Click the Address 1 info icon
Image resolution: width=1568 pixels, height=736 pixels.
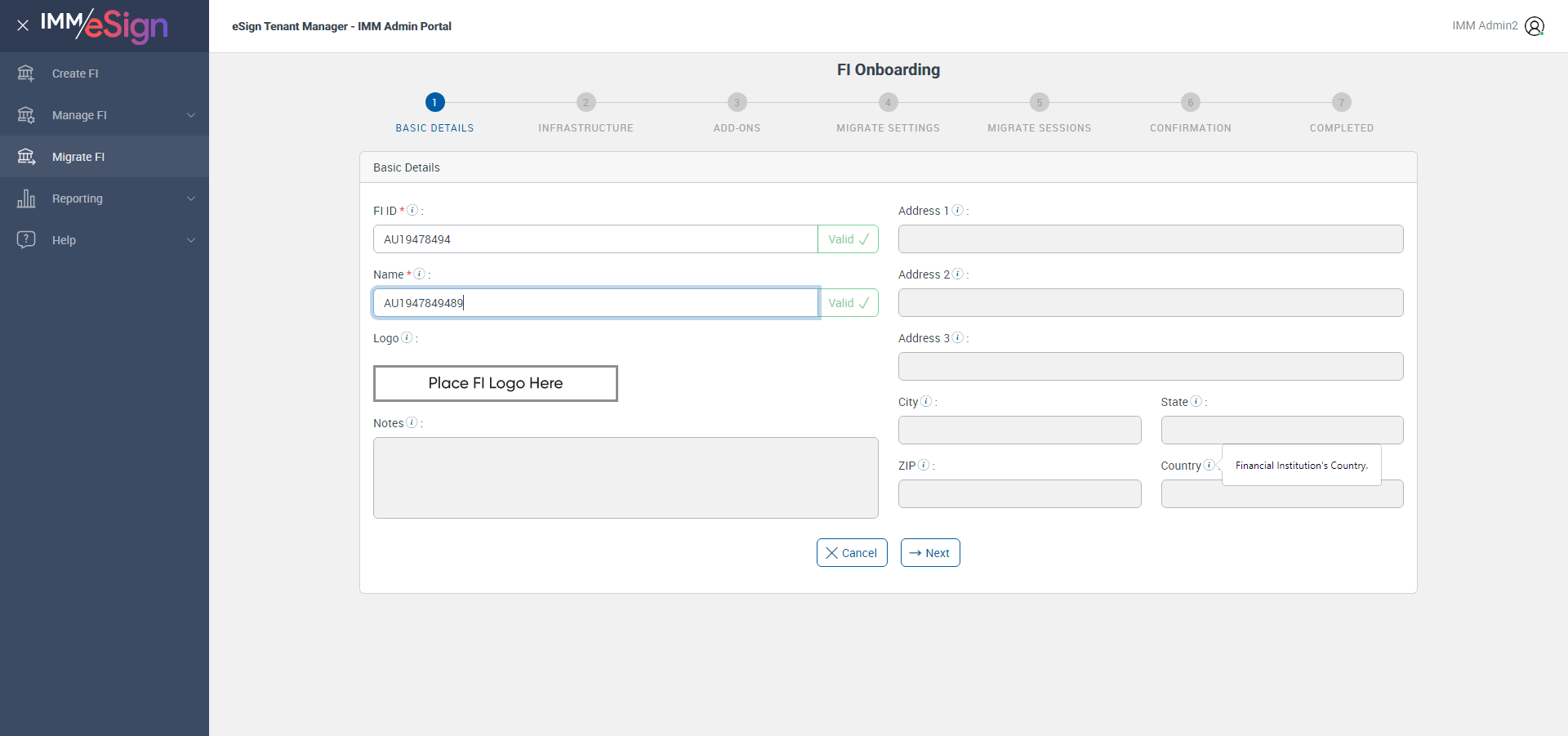tap(958, 210)
